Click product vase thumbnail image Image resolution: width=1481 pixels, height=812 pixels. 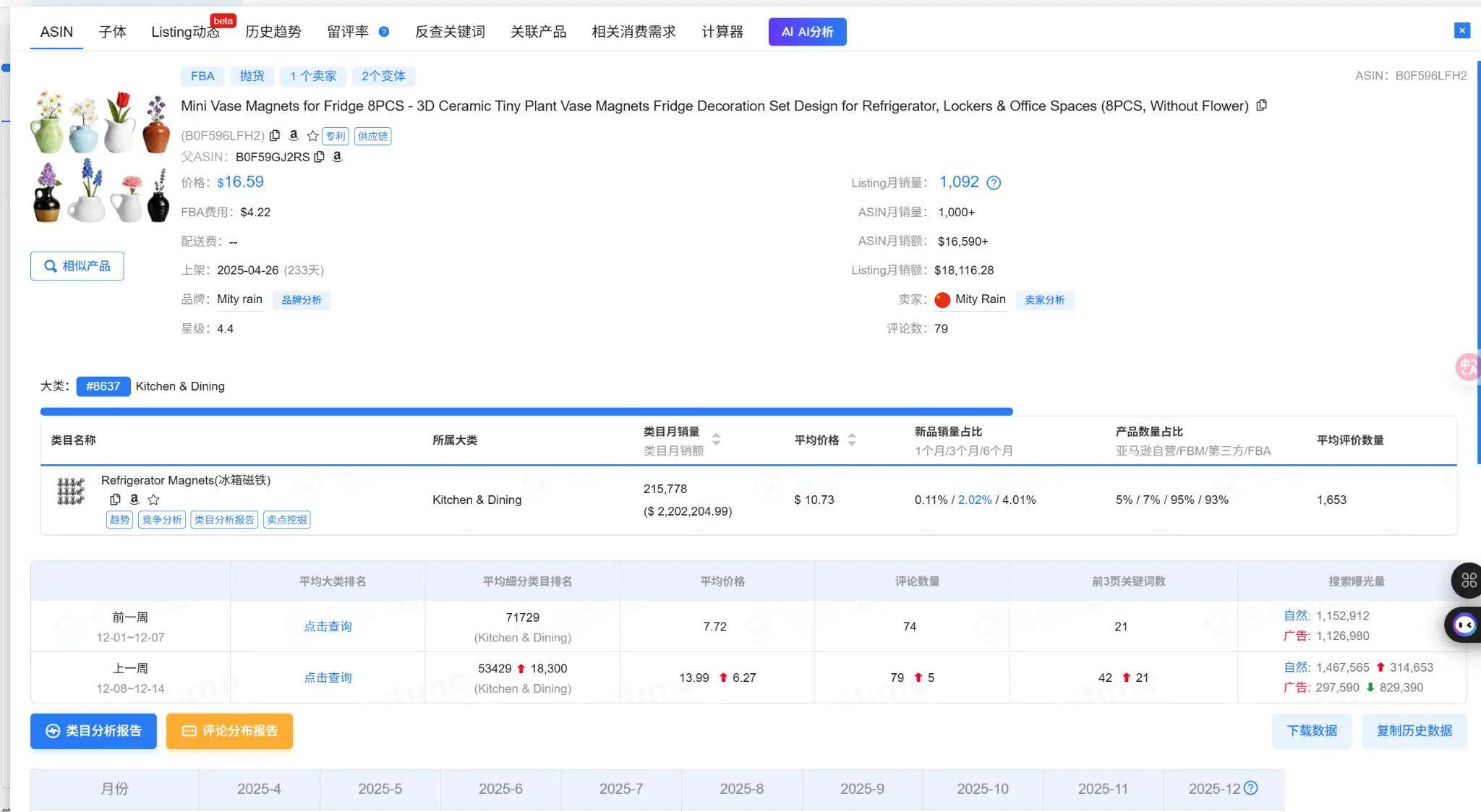(x=101, y=156)
